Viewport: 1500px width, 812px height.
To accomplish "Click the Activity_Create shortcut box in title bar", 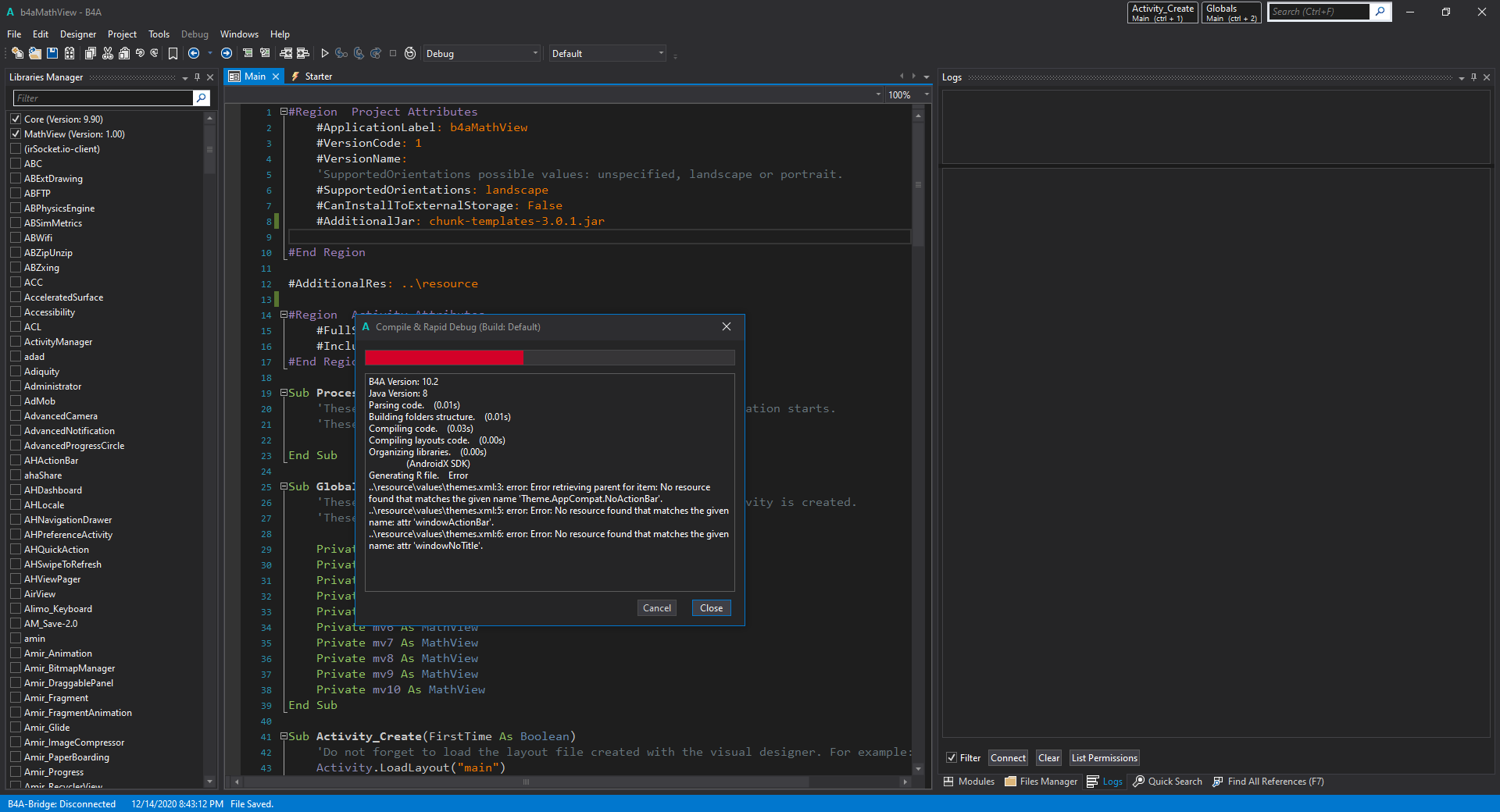I will [x=1162, y=12].
